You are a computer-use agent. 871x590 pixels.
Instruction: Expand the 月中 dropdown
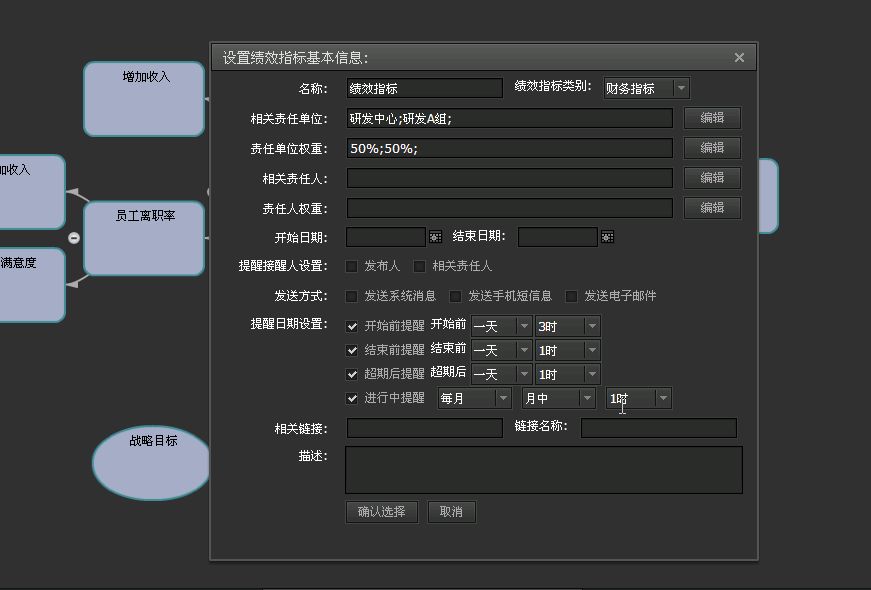coord(586,399)
